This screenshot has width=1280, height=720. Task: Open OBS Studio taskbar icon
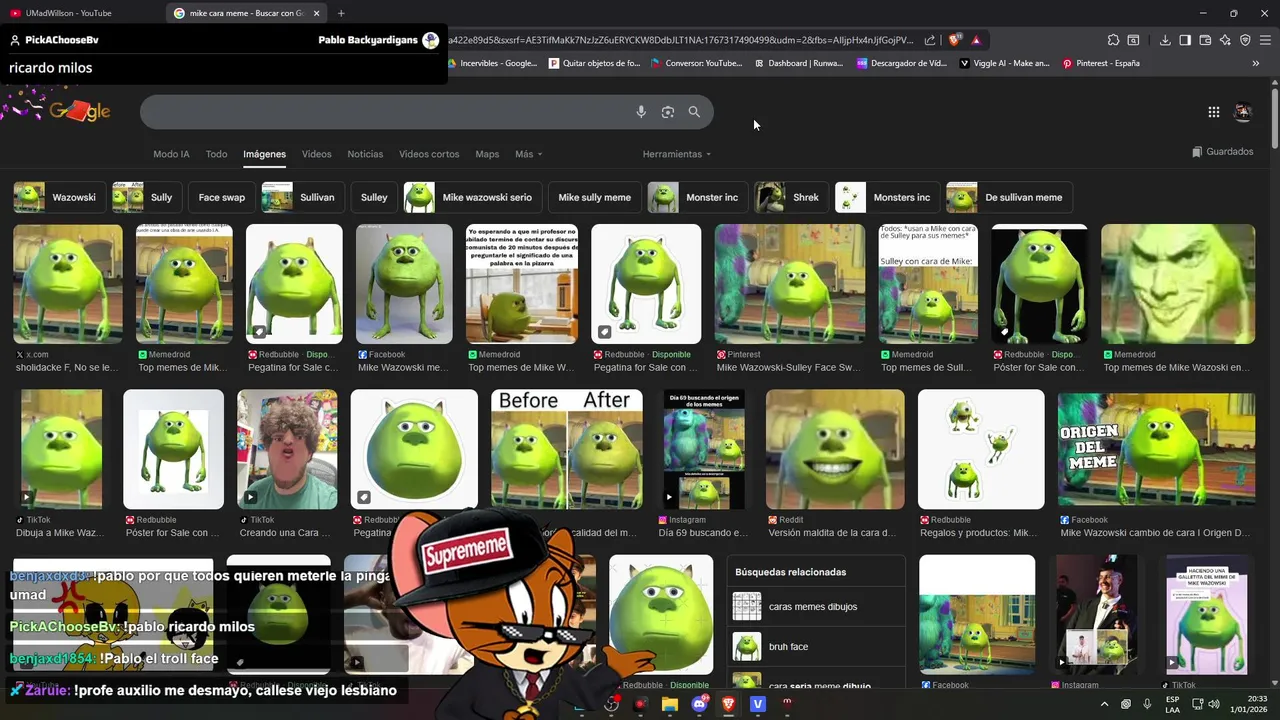611,704
